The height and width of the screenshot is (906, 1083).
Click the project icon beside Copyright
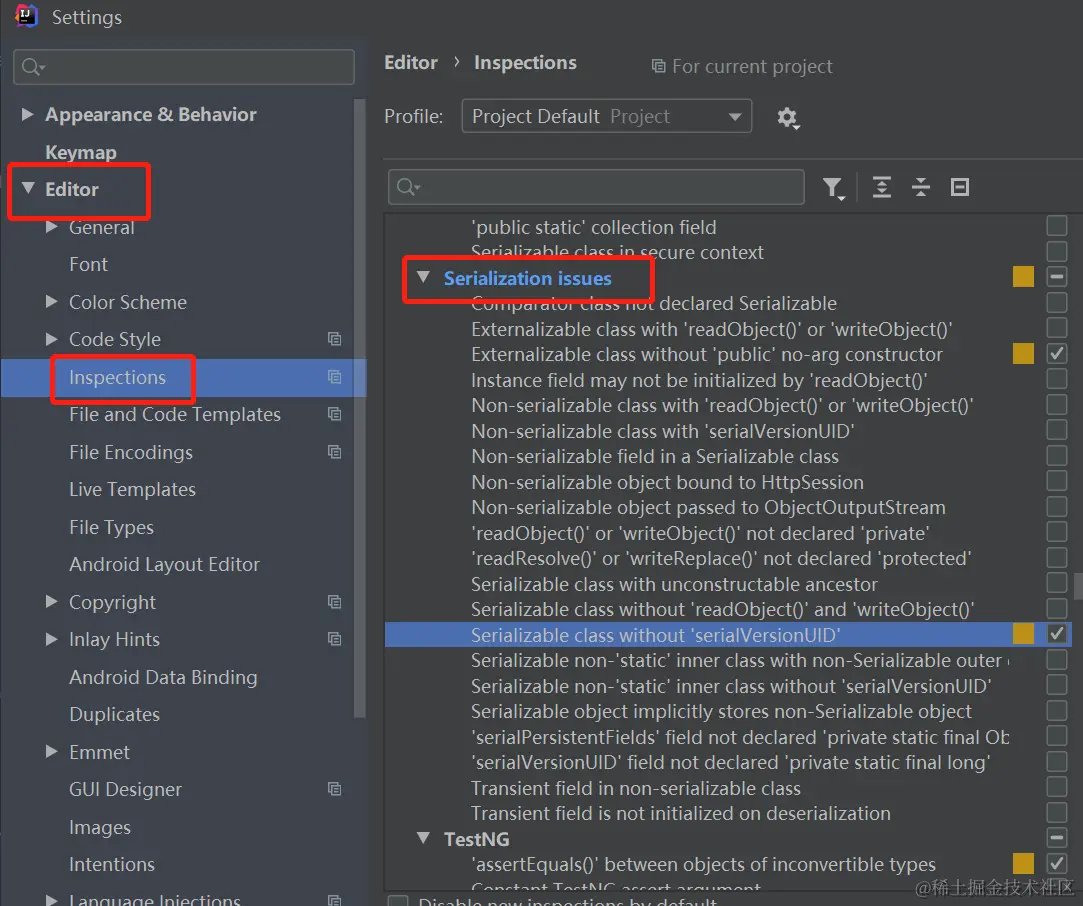(x=335, y=602)
